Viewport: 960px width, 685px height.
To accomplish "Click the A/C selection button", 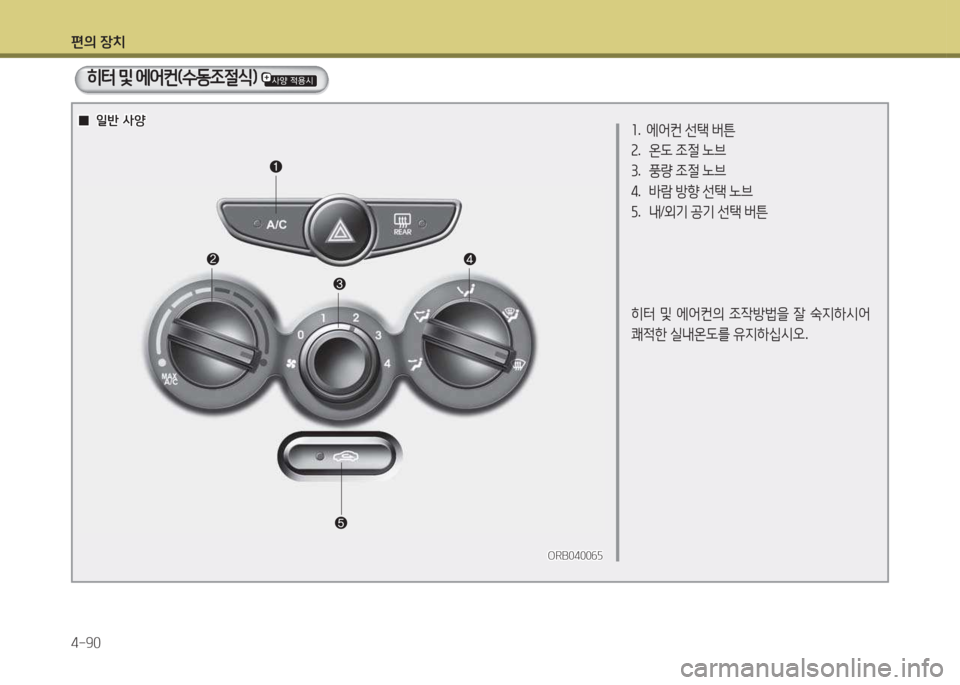I will point(266,225).
